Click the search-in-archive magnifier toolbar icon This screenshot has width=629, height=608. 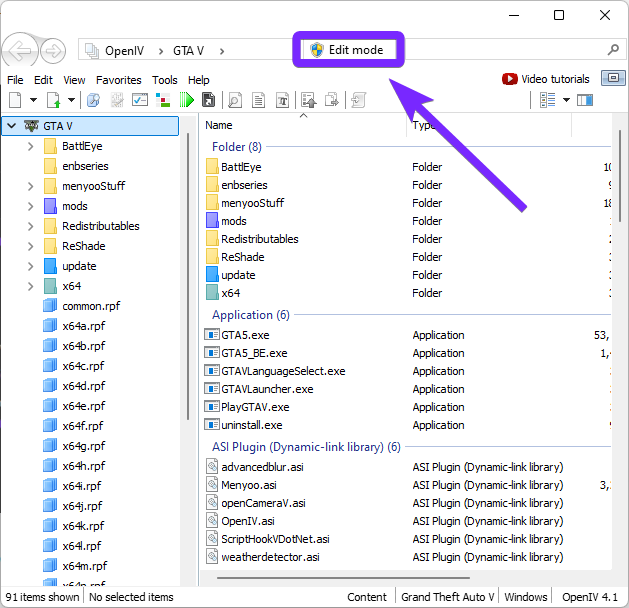tap(93, 100)
